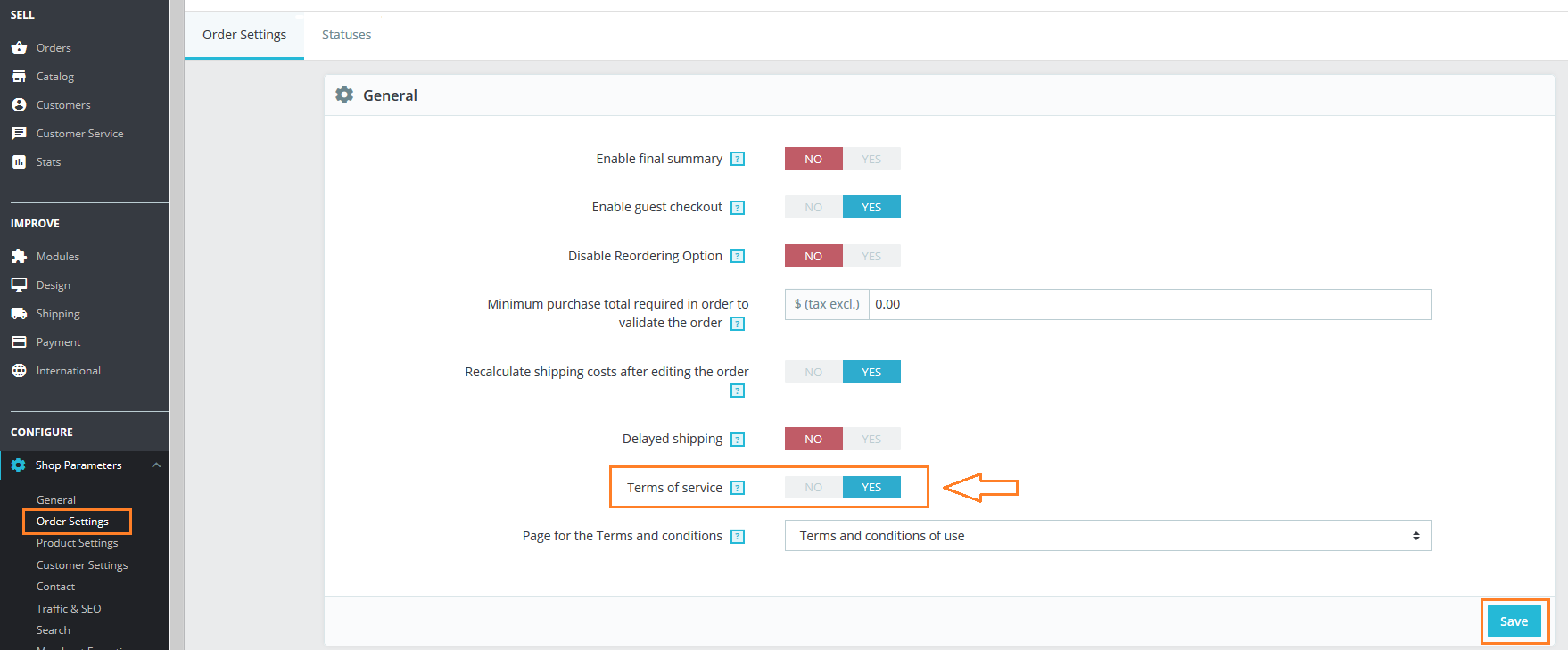Set Terms of service to NO
The width and height of the screenshot is (1568, 650).
click(x=813, y=488)
